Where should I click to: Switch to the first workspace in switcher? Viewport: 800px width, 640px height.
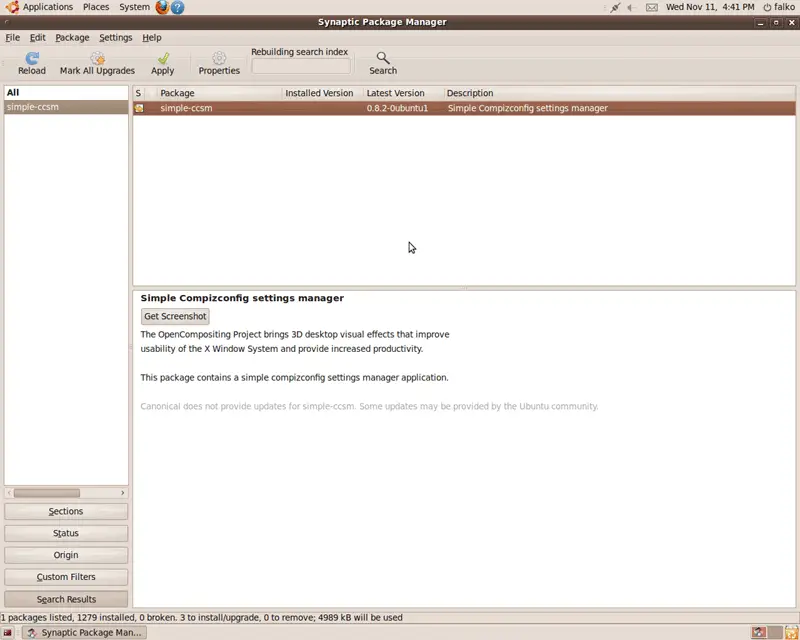pos(759,633)
